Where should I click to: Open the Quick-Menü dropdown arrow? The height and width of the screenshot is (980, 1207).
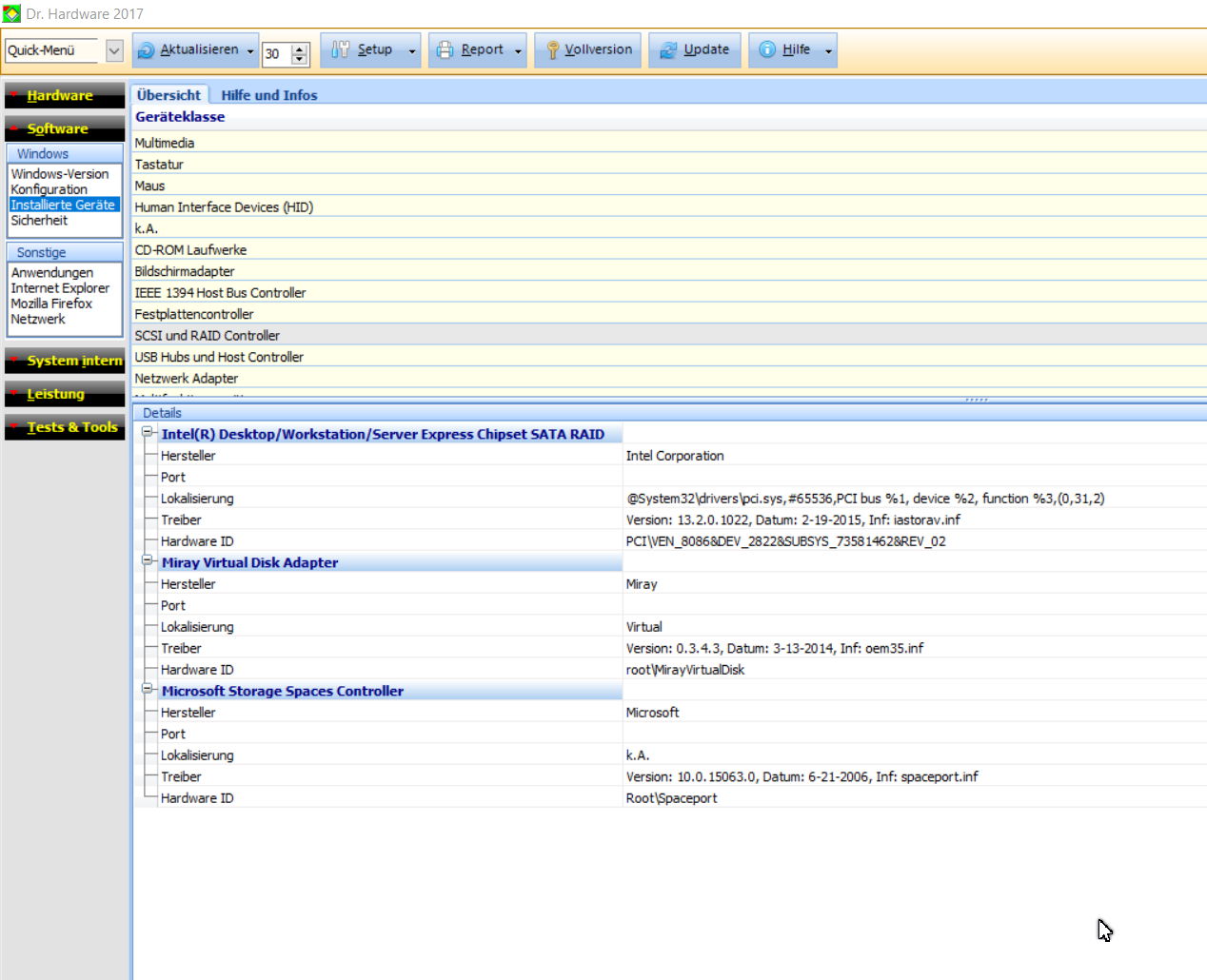(x=114, y=50)
